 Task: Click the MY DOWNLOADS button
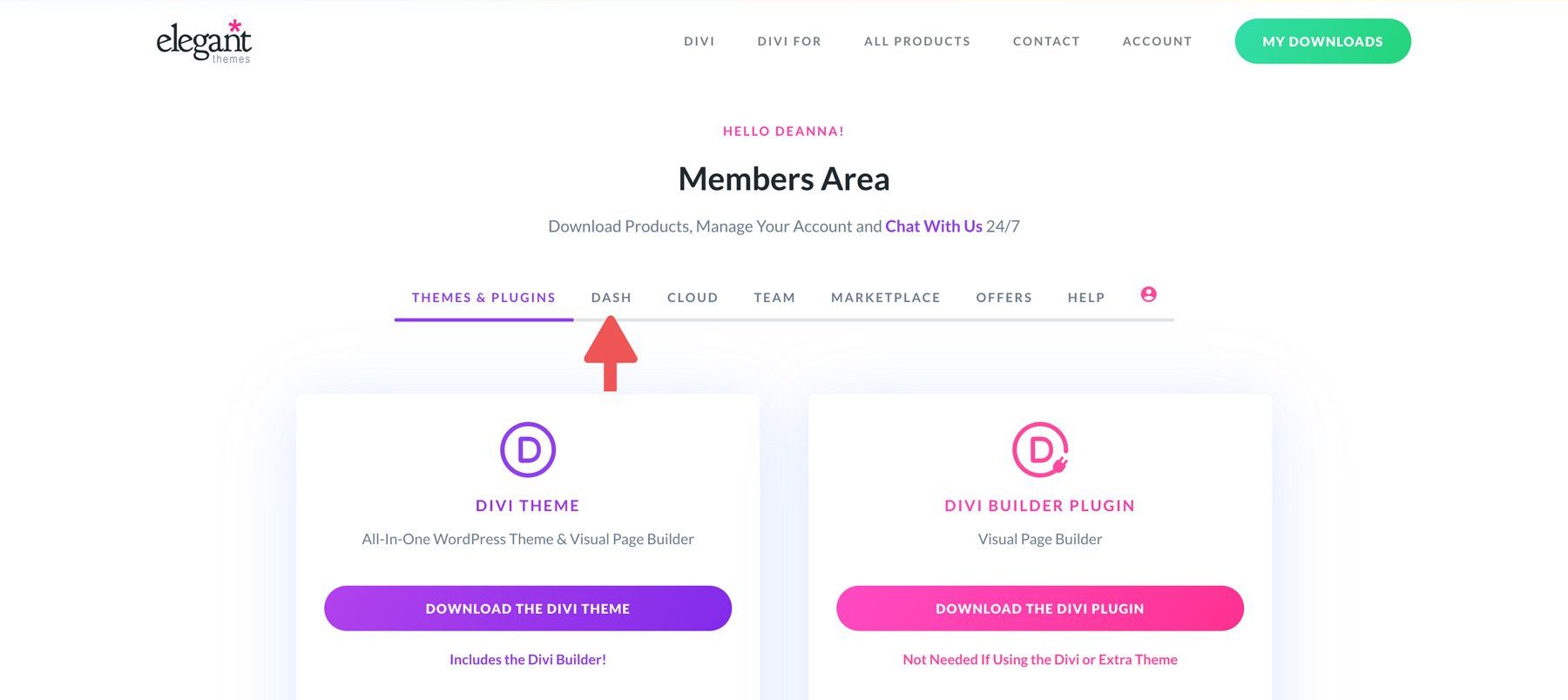click(x=1322, y=41)
